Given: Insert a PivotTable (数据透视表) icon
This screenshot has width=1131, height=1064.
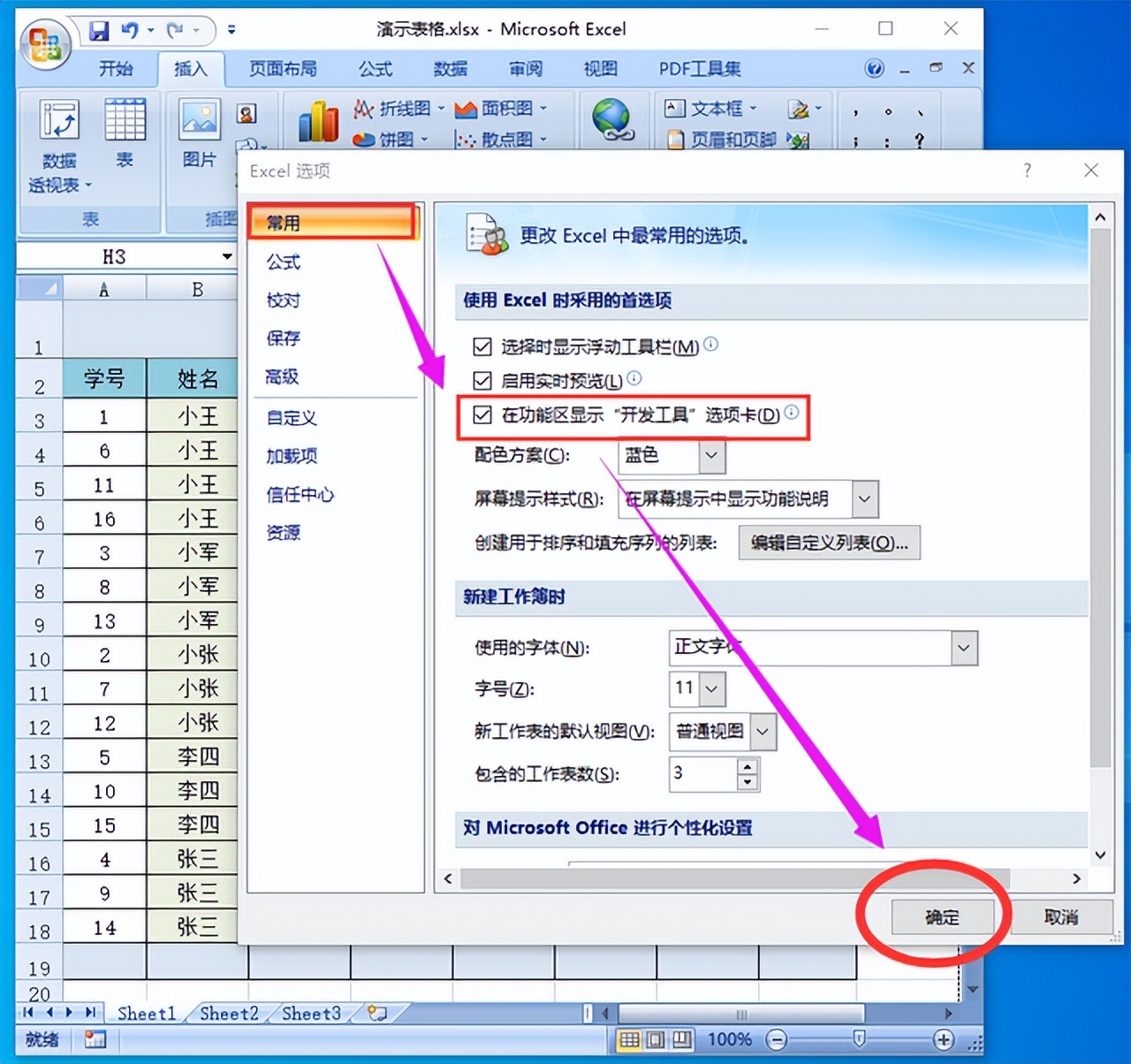Looking at the screenshot, I should click(x=59, y=119).
